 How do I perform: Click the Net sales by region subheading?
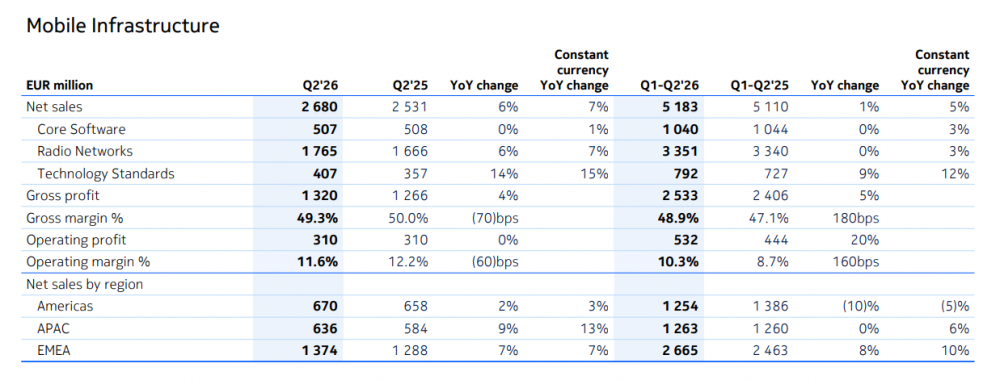coord(84,284)
